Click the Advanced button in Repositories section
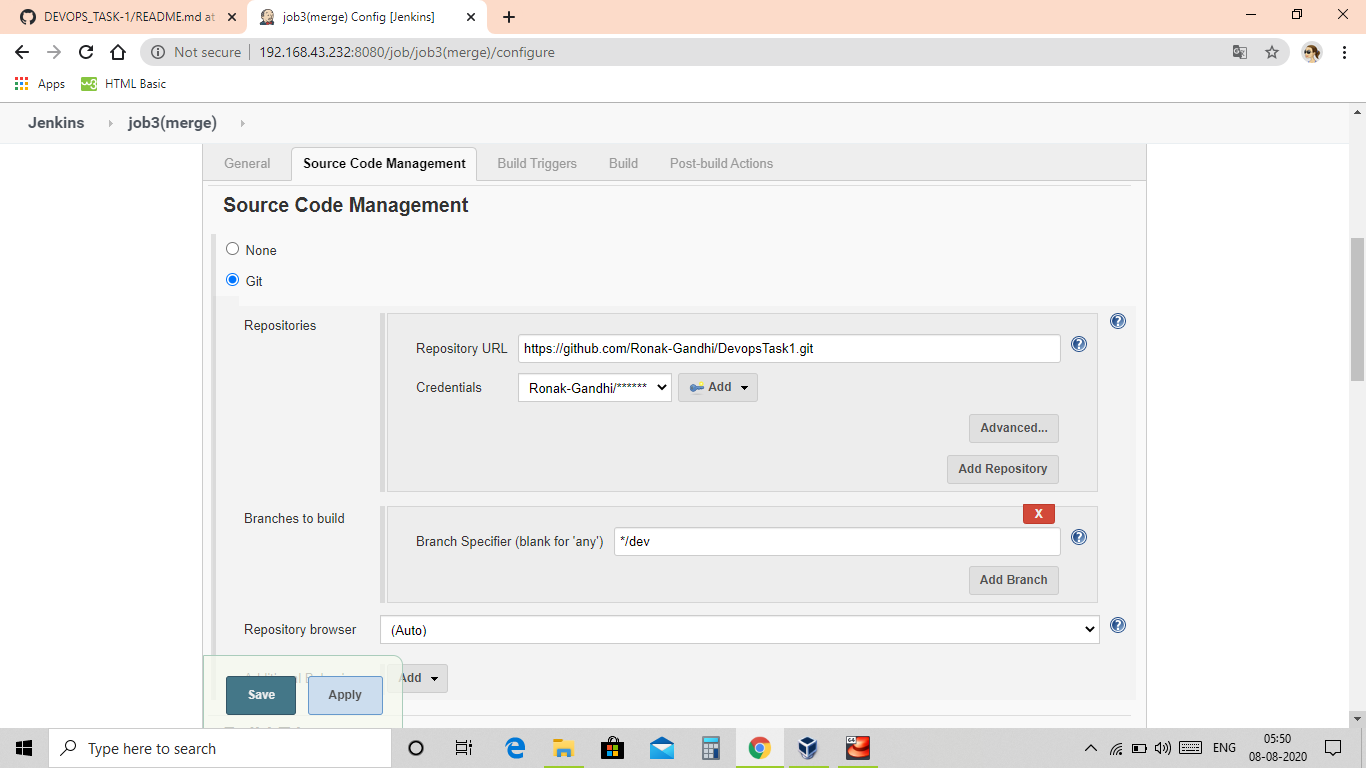The image size is (1366, 768). click(x=1013, y=428)
